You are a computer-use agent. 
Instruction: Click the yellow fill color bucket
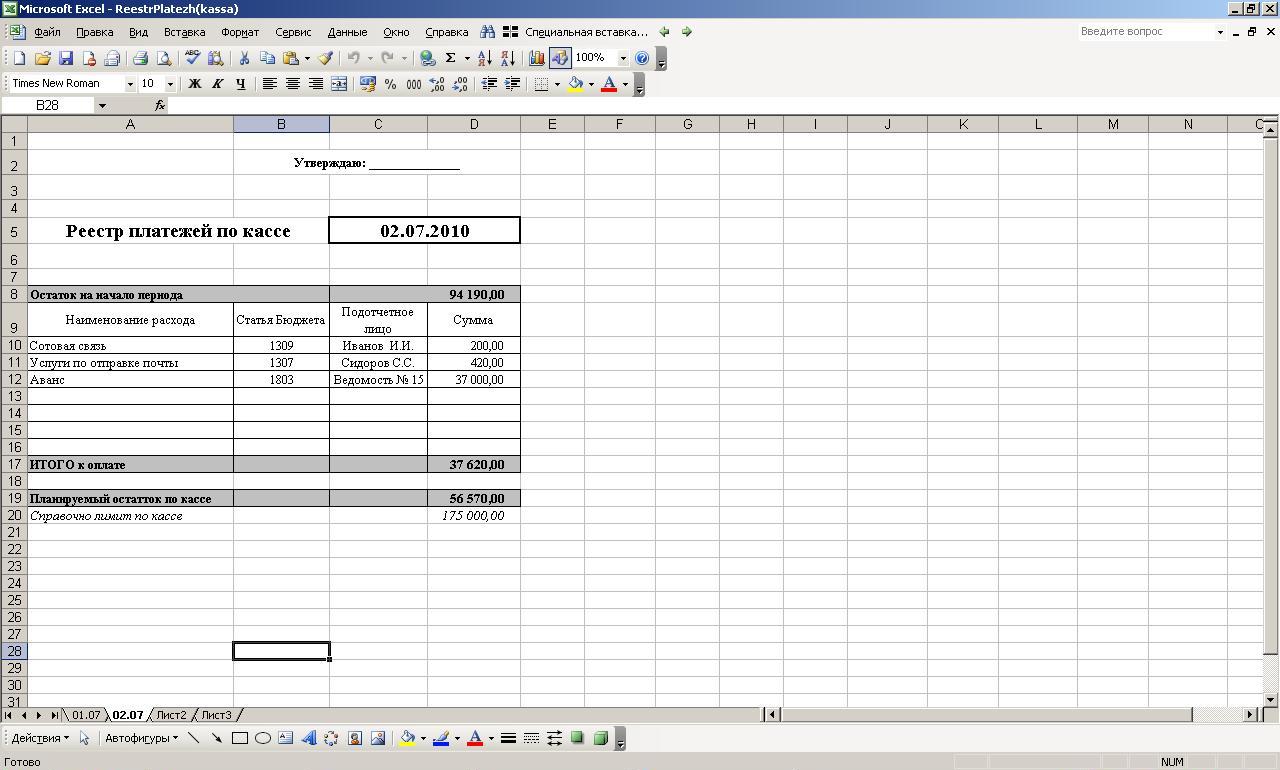click(x=575, y=84)
